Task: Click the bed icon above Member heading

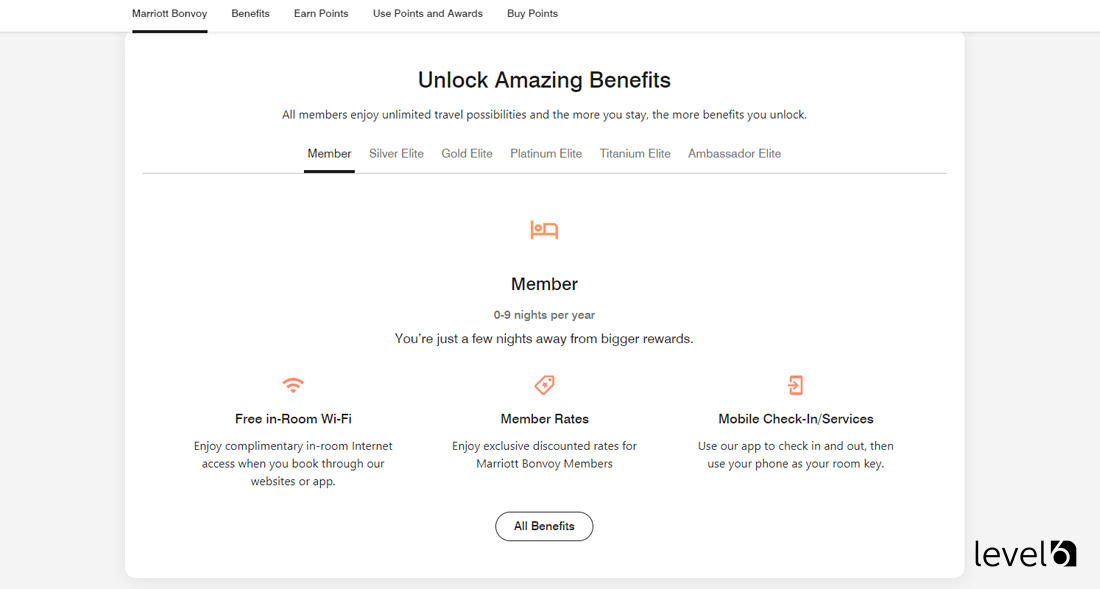Action: (544, 229)
